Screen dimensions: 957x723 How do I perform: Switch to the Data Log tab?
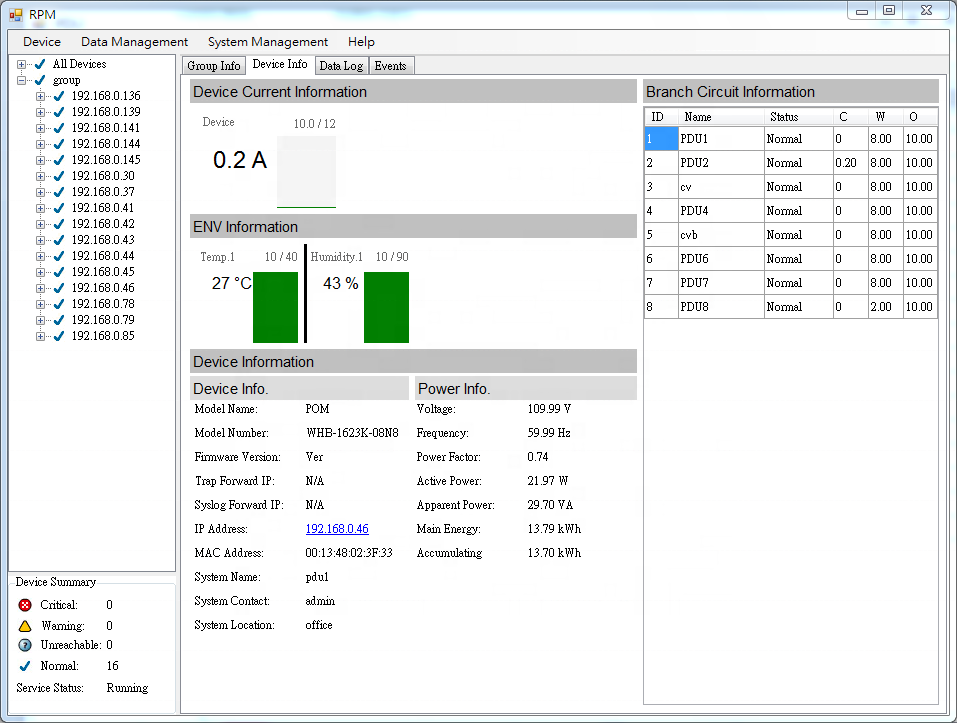341,66
